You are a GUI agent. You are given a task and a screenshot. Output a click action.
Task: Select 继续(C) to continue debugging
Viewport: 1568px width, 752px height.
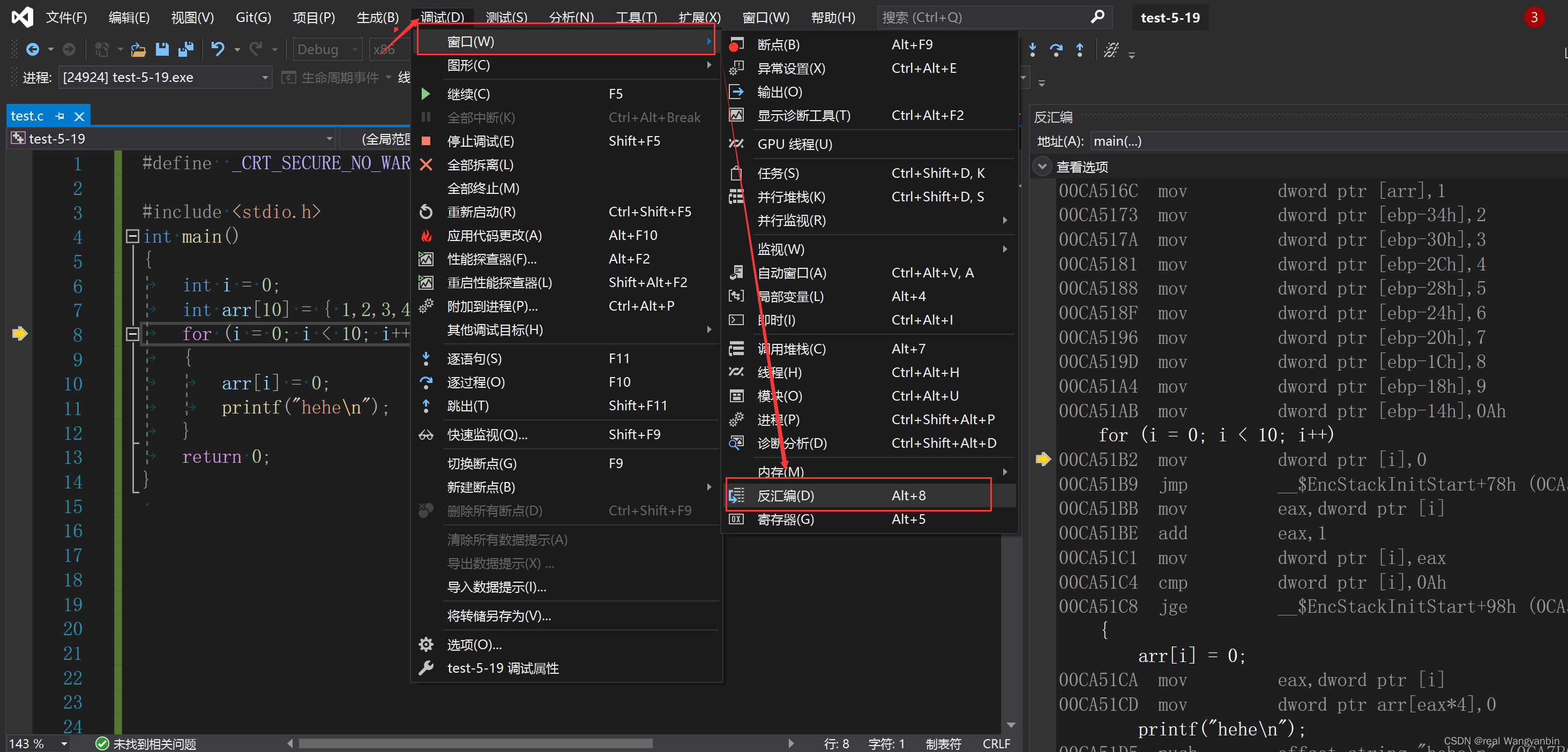pyautogui.click(x=566, y=94)
